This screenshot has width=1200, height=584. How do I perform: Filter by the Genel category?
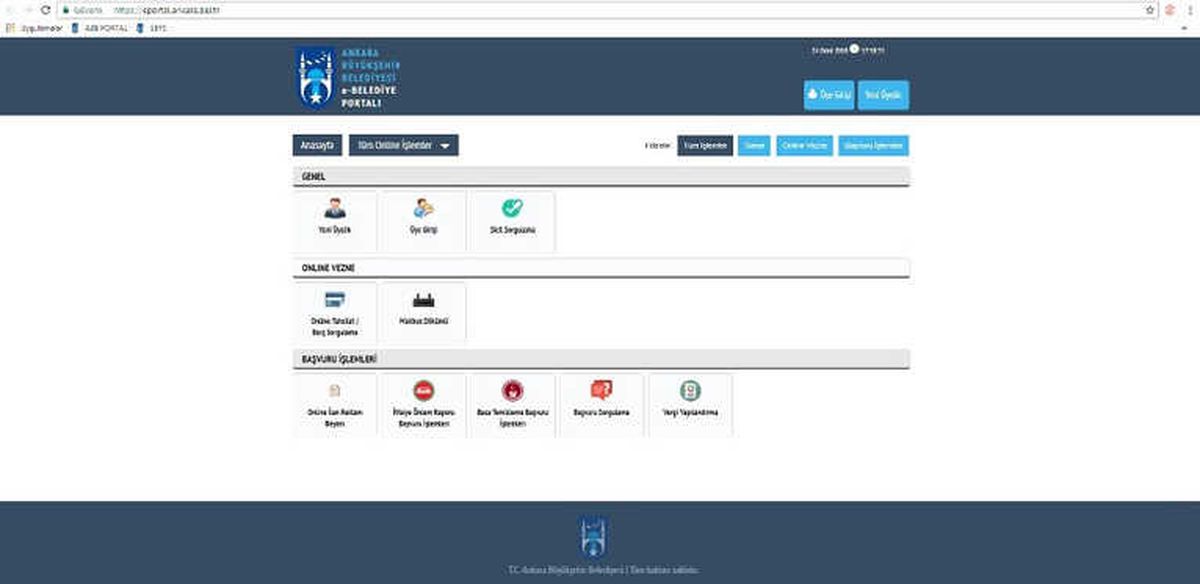click(755, 146)
